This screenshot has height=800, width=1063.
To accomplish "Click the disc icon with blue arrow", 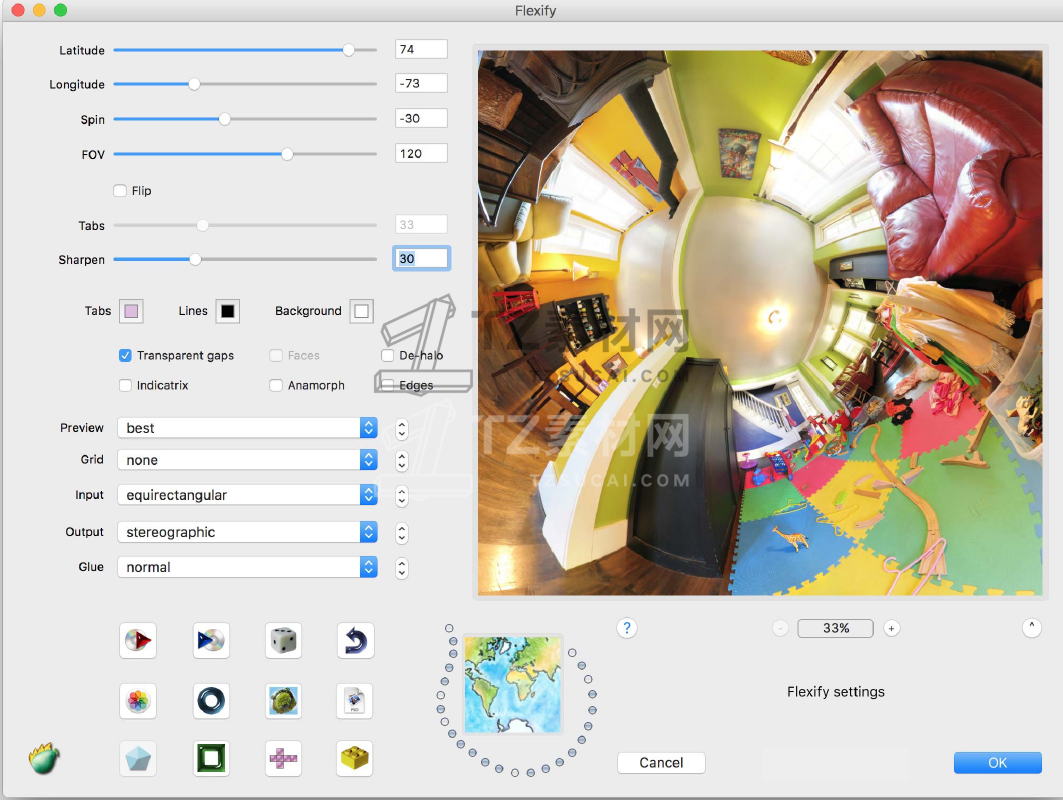I will (x=211, y=640).
